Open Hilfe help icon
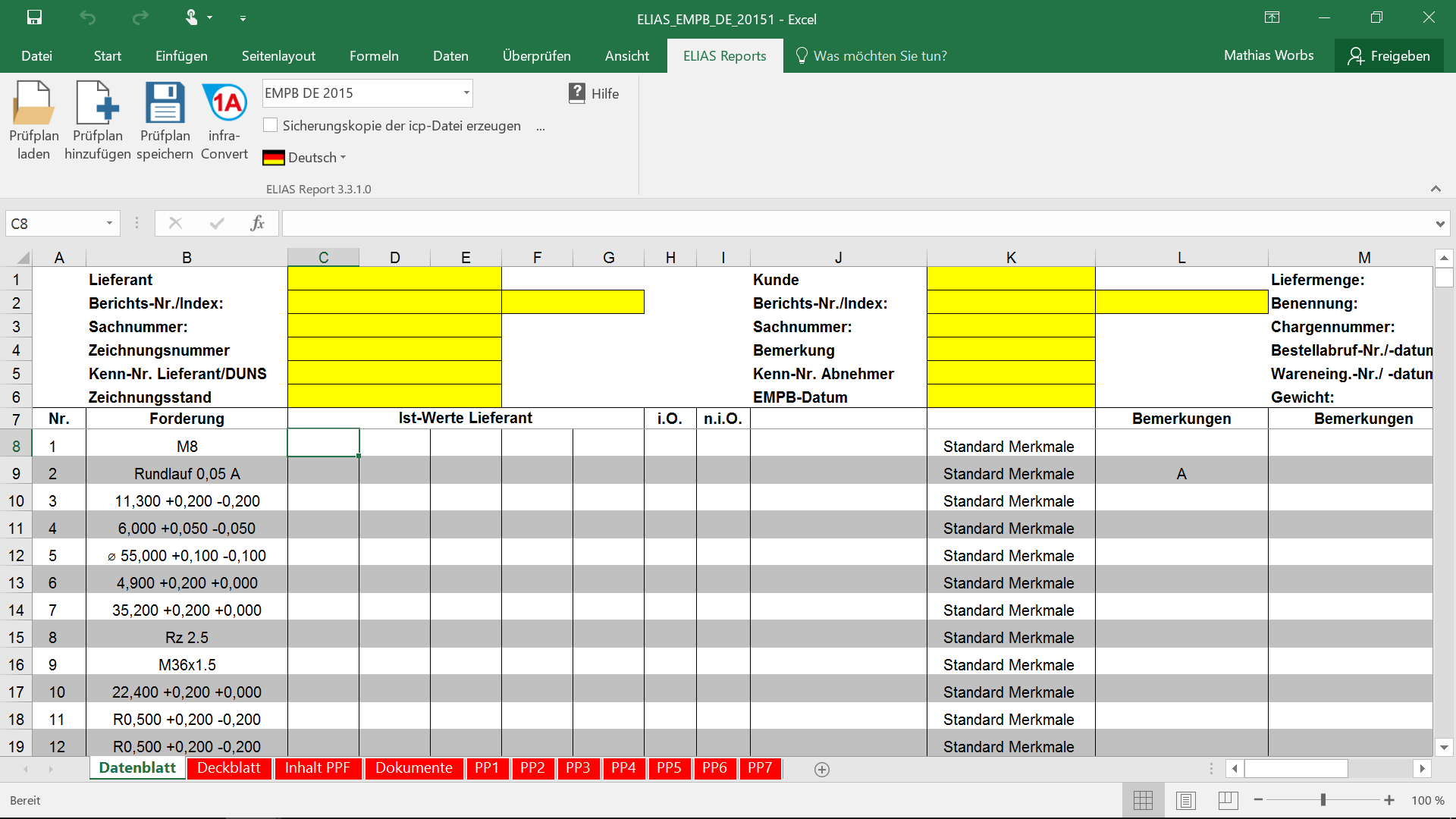1456x819 pixels. point(577,93)
